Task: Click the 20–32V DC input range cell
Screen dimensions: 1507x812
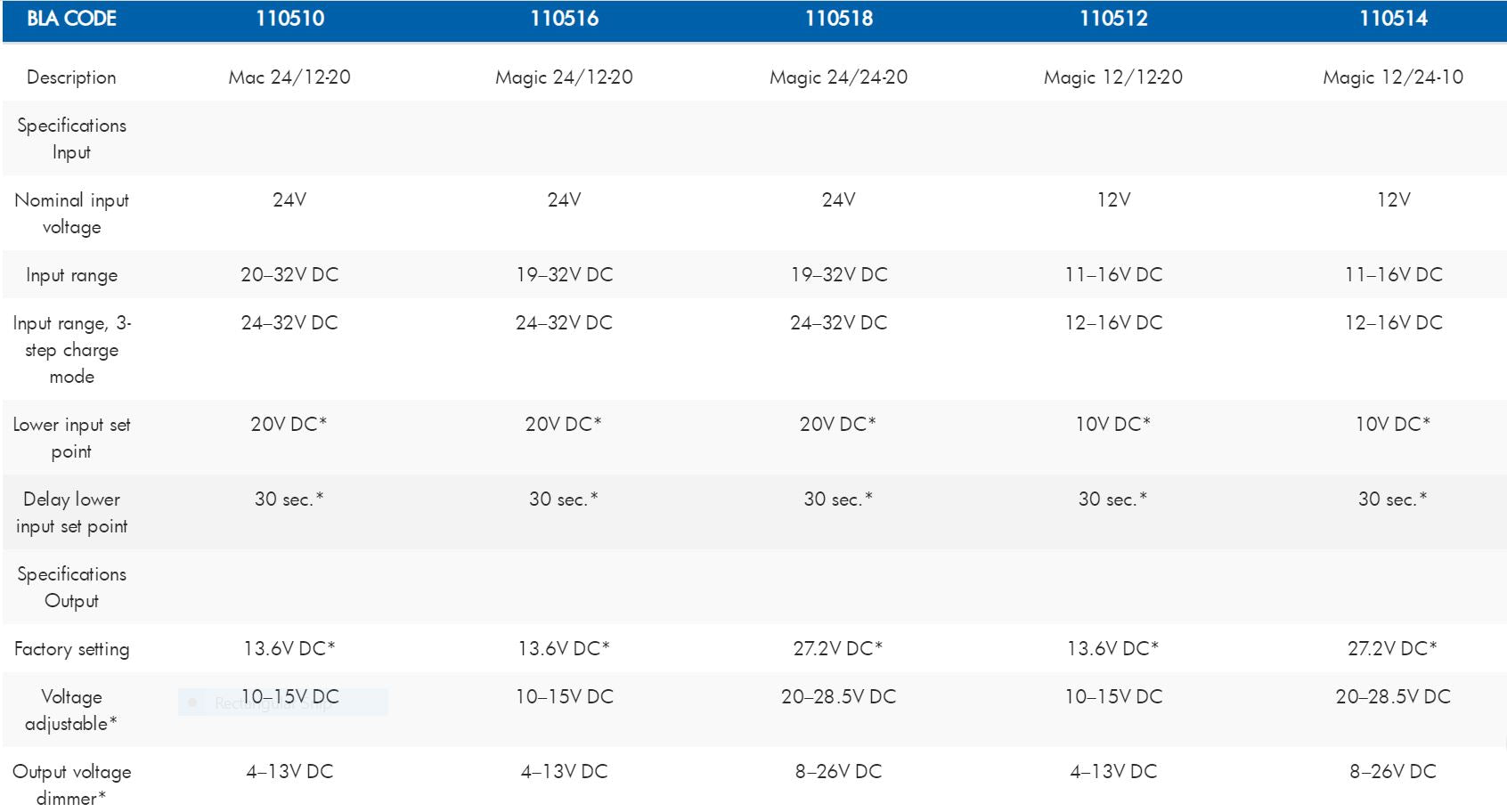Action: (289, 275)
